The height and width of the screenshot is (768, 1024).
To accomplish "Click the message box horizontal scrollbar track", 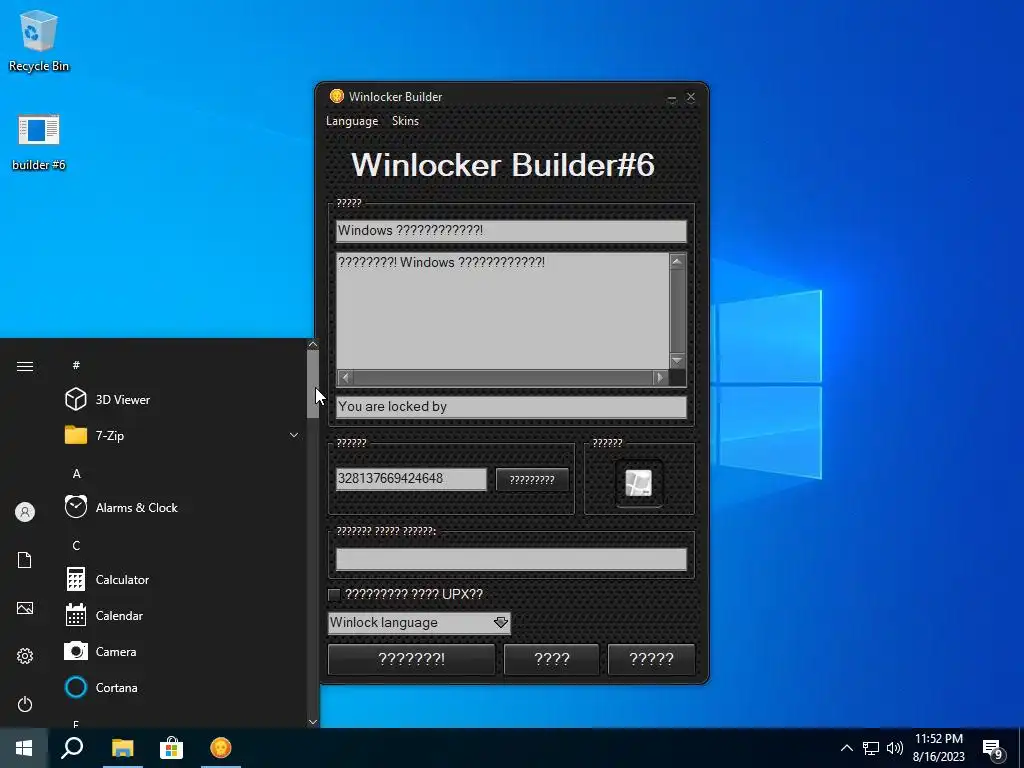I will [x=503, y=377].
